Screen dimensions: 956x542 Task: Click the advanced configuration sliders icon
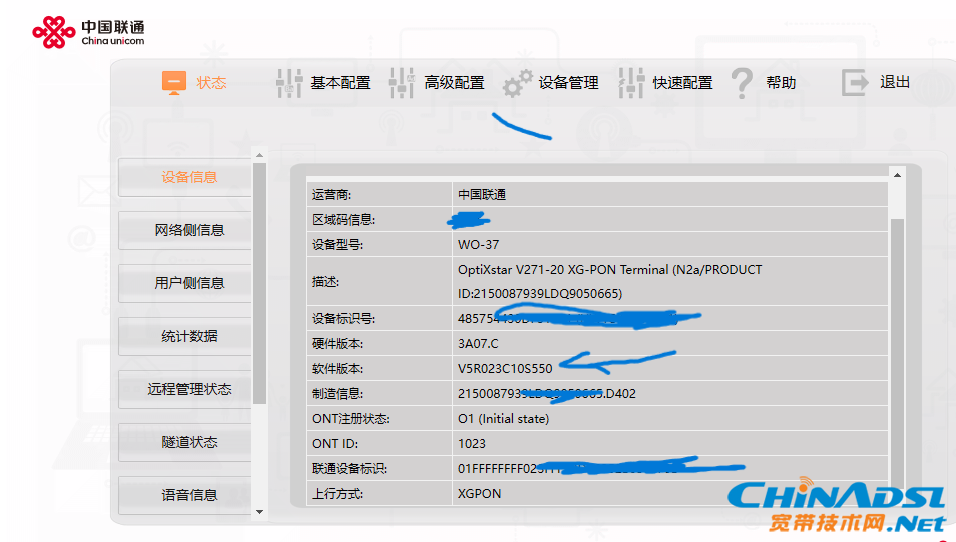click(402, 83)
